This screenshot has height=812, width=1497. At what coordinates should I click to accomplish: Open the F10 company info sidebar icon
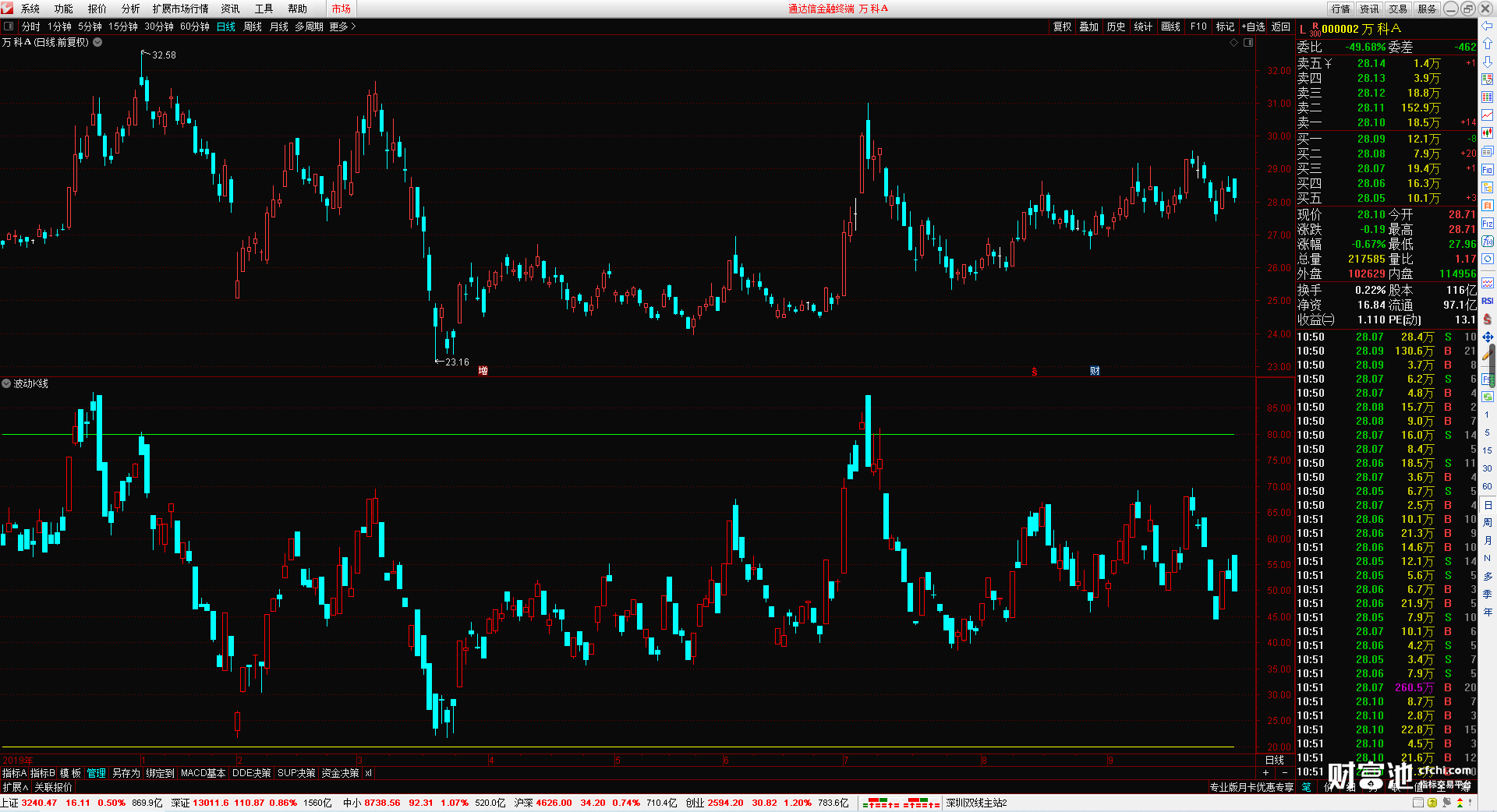coord(1487,170)
